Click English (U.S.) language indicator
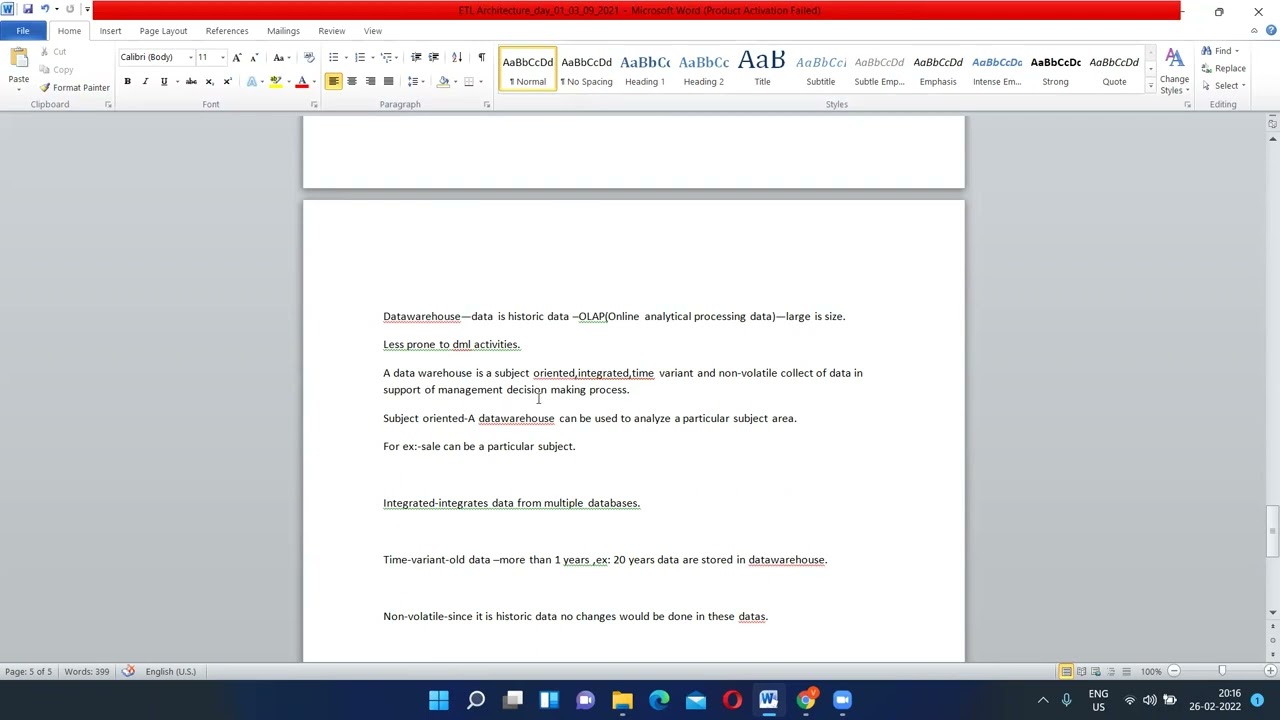1280x720 pixels. pos(170,671)
